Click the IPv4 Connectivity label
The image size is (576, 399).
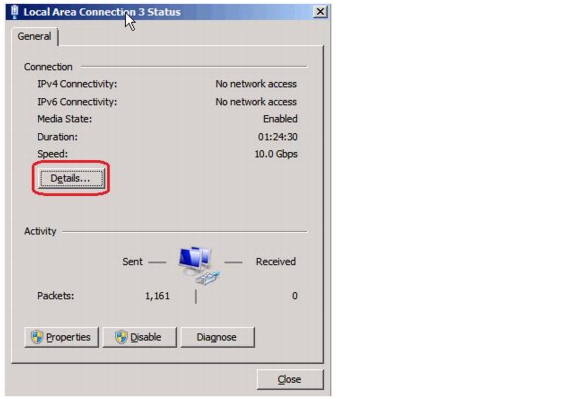(77, 84)
